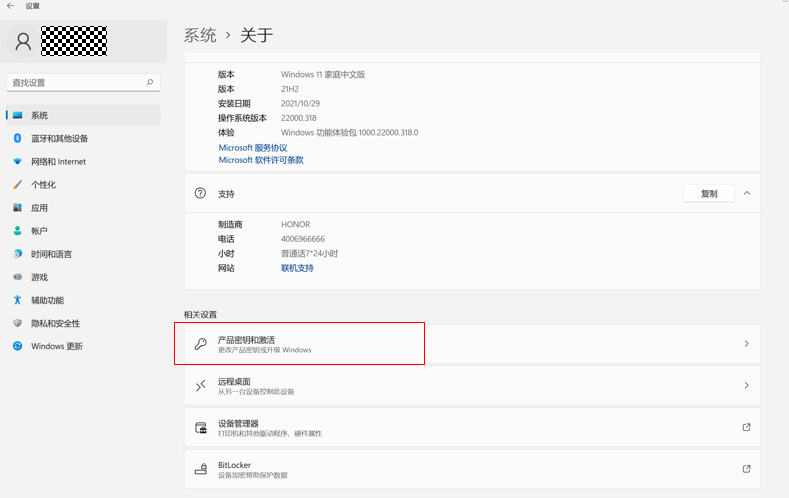Collapse the Support section chevron
The height and width of the screenshot is (498, 789).
click(x=747, y=193)
